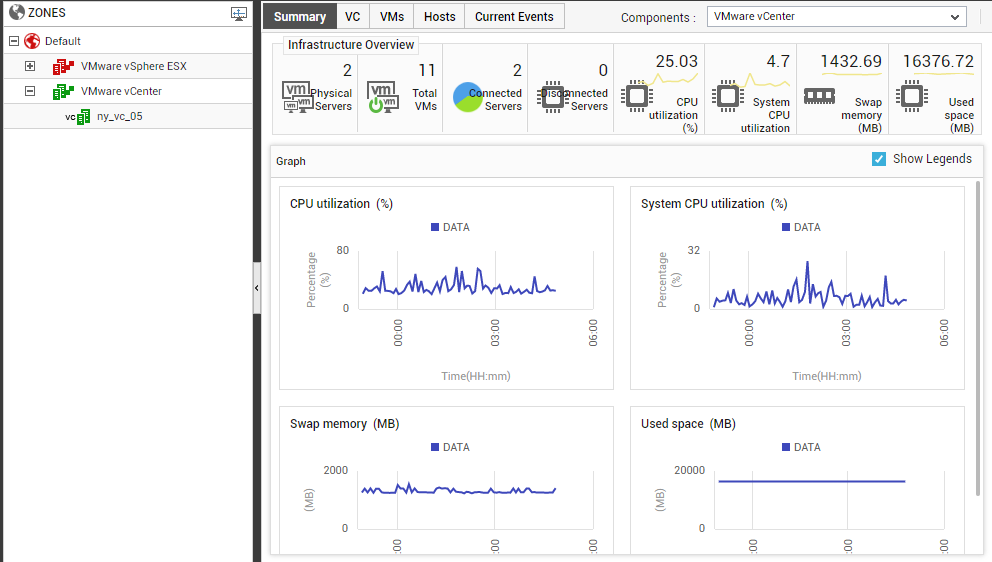Open the Components dropdown

pyautogui.click(x=836, y=16)
